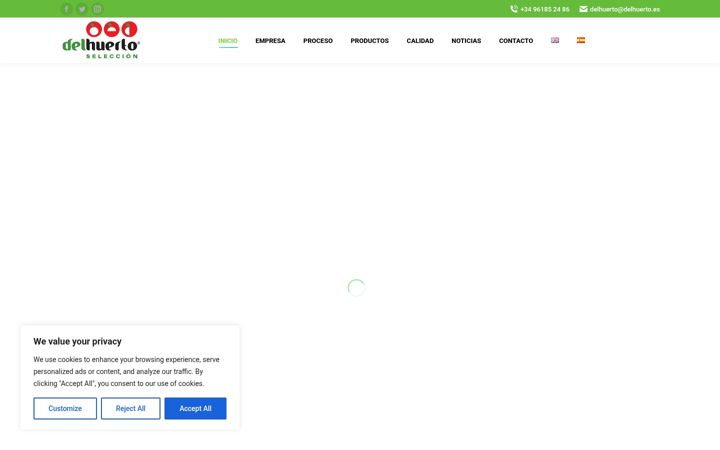This screenshot has height=450, width=720.
Task: Open the Empresa menu item
Action: click(270, 41)
